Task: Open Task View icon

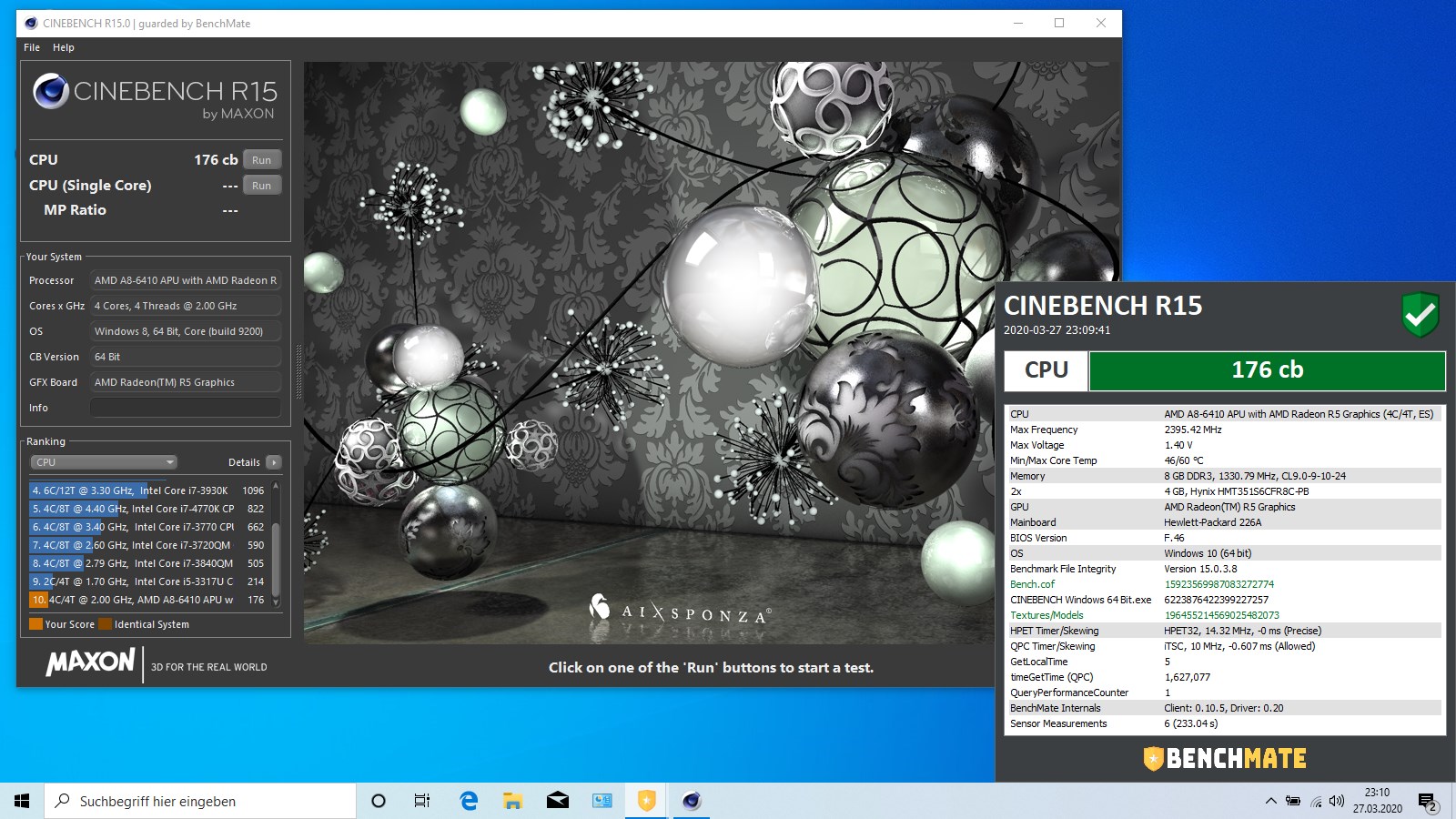Action: tap(422, 801)
